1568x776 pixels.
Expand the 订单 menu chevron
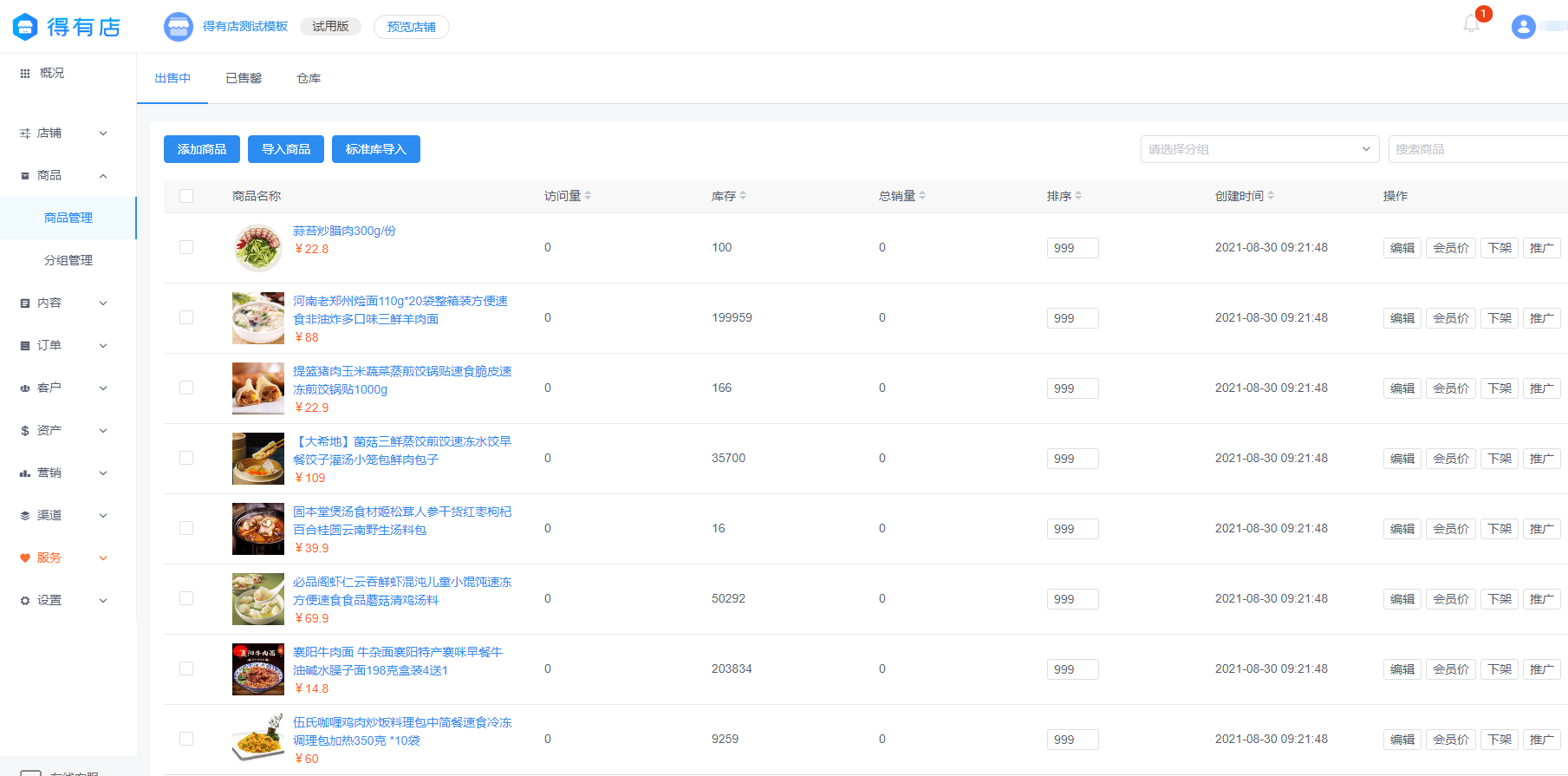point(103,346)
